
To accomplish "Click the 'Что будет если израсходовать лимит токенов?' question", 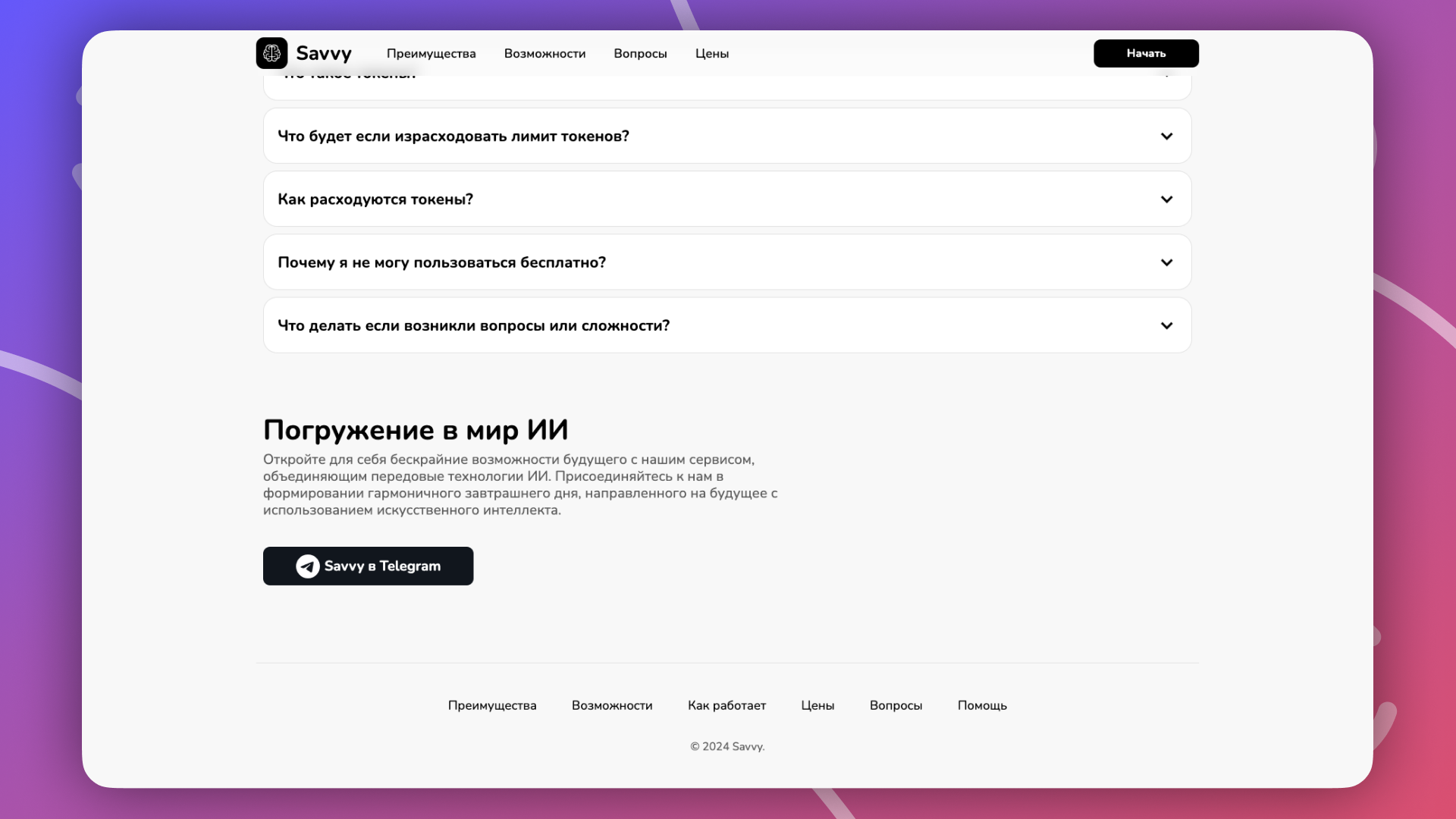I will [x=453, y=136].
